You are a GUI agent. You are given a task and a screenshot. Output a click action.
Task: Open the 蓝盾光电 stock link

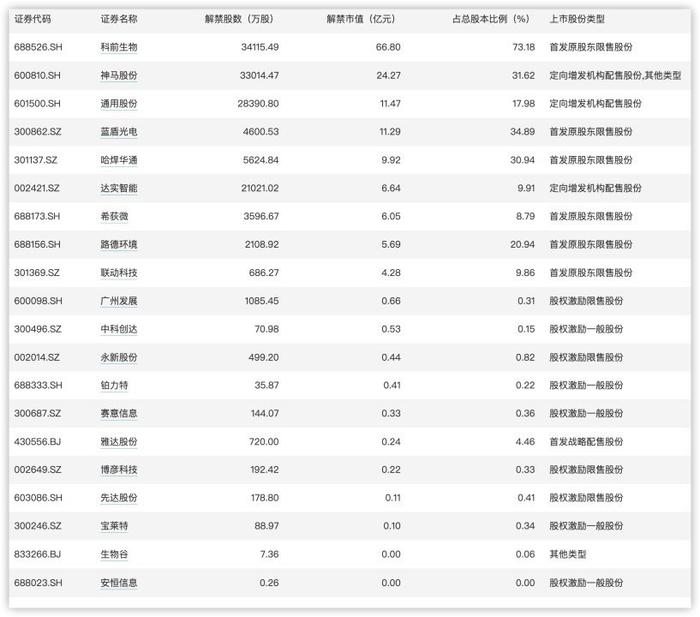119,131
